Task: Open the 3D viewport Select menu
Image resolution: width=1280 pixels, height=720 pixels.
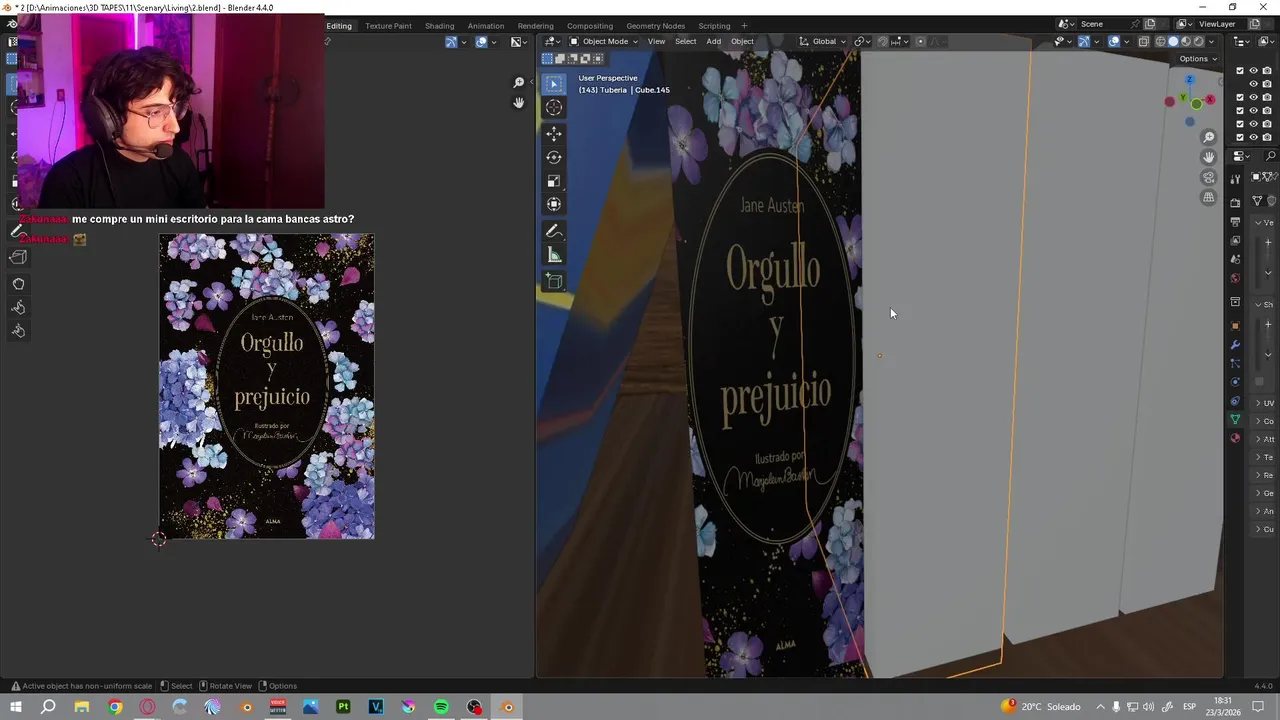Action: (685, 41)
